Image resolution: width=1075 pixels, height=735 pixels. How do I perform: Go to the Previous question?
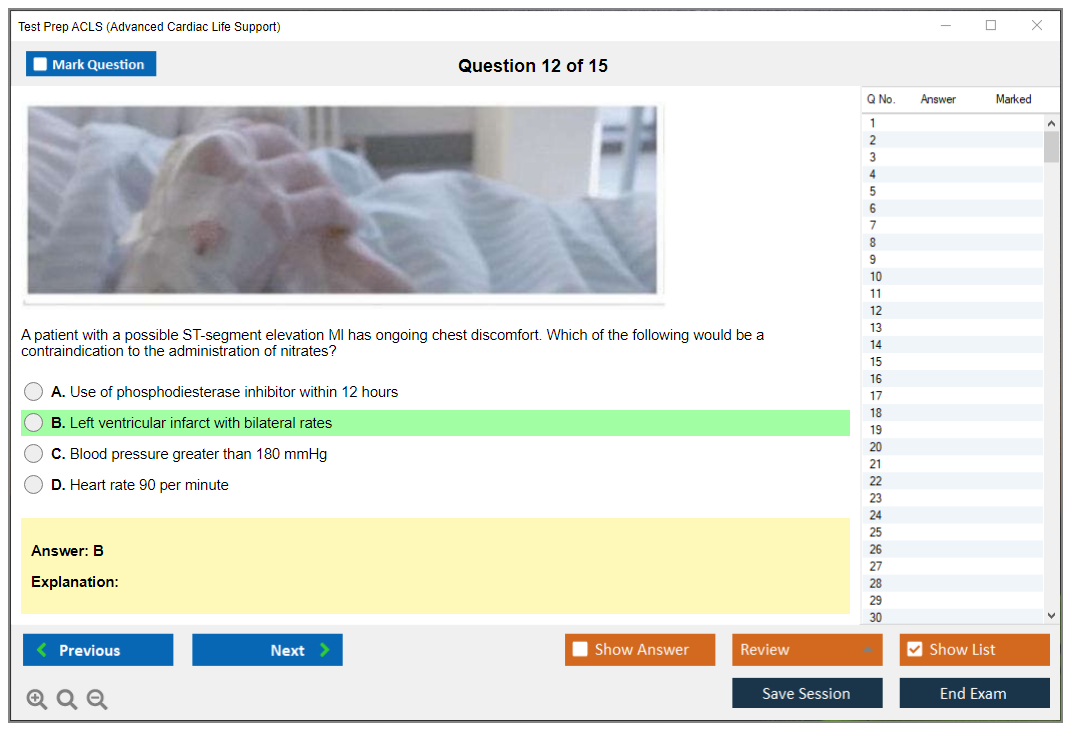click(x=98, y=650)
